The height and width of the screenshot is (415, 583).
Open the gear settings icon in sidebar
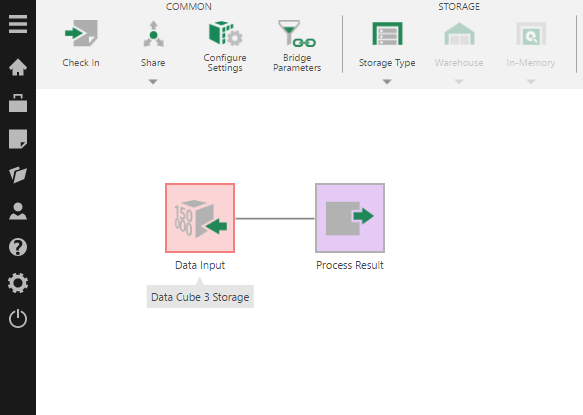[x=18, y=283]
